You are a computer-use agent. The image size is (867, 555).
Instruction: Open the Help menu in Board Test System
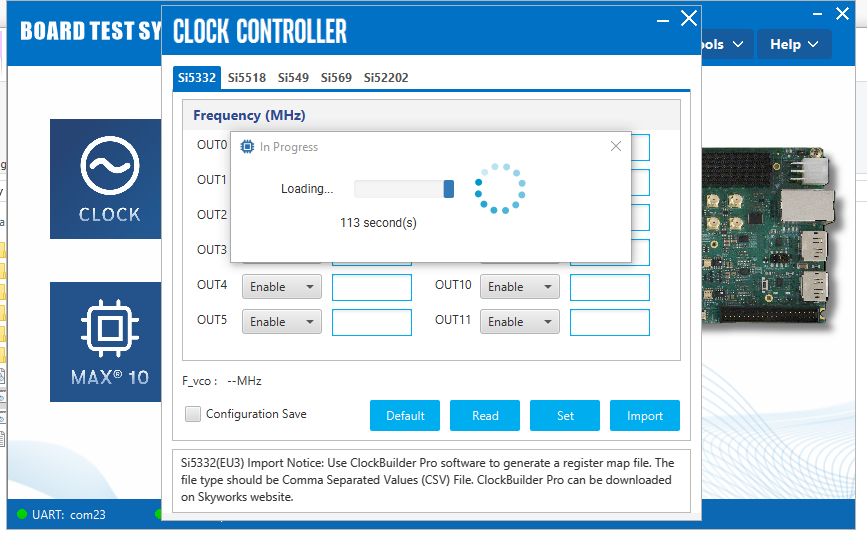[794, 44]
